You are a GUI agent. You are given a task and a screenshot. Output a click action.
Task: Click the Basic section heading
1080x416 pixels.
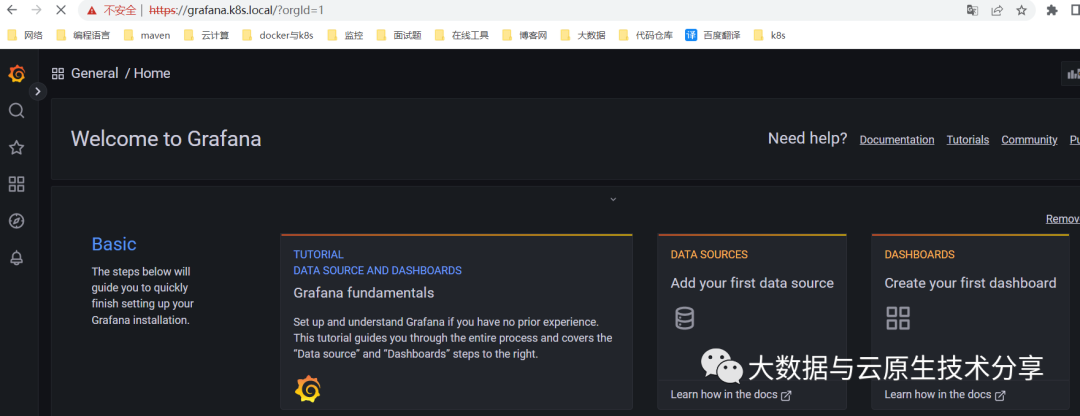coord(114,244)
